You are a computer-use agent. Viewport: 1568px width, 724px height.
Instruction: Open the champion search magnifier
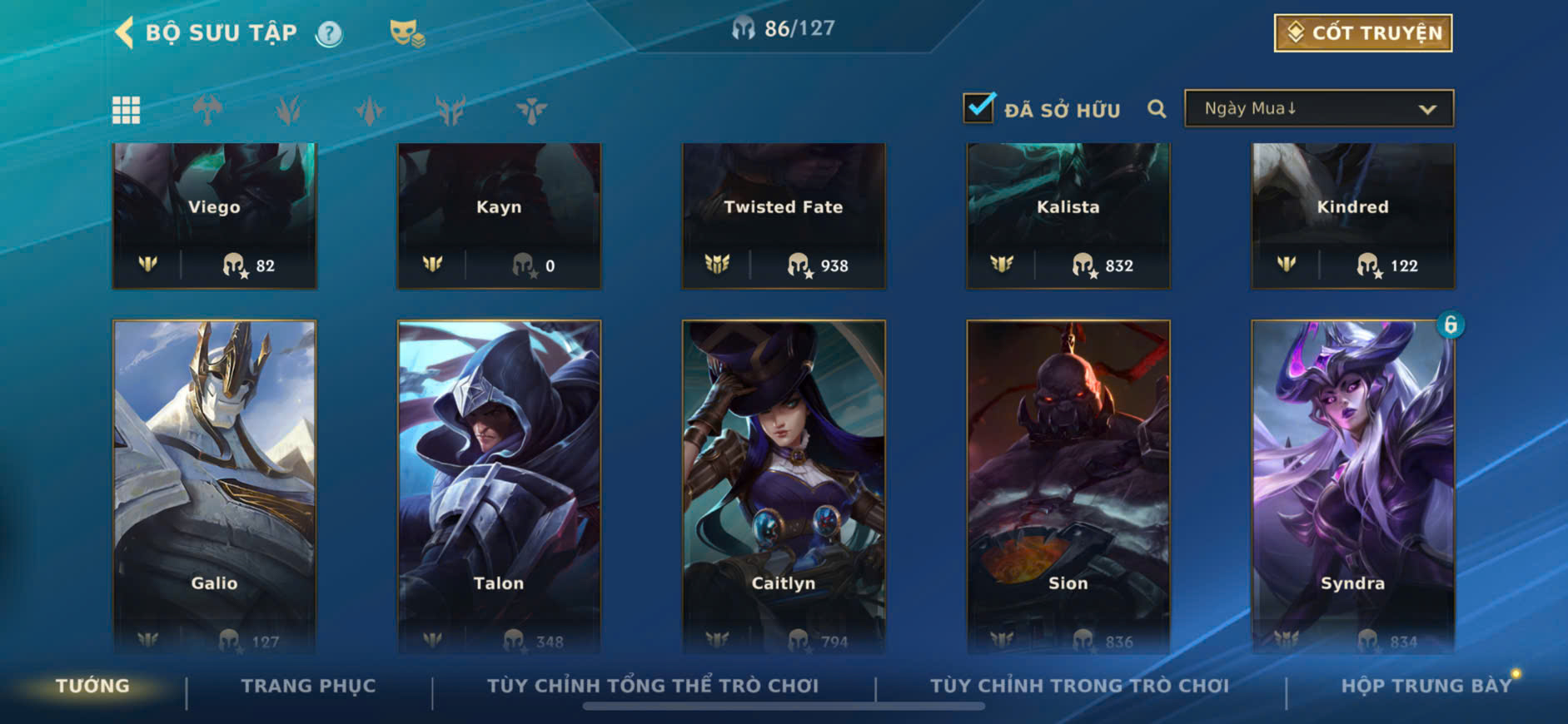[x=1157, y=109]
